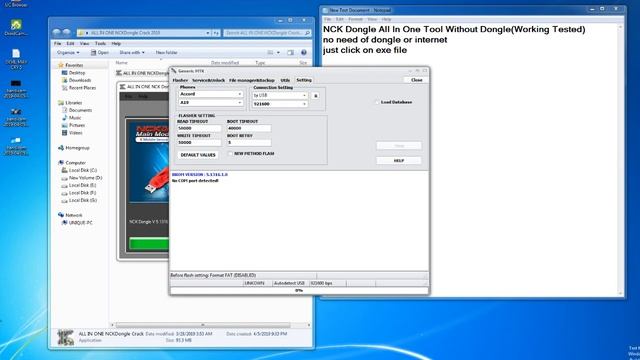Open the Tools menu in Explorer
This screenshot has width=640, height=360.
click(100, 43)
